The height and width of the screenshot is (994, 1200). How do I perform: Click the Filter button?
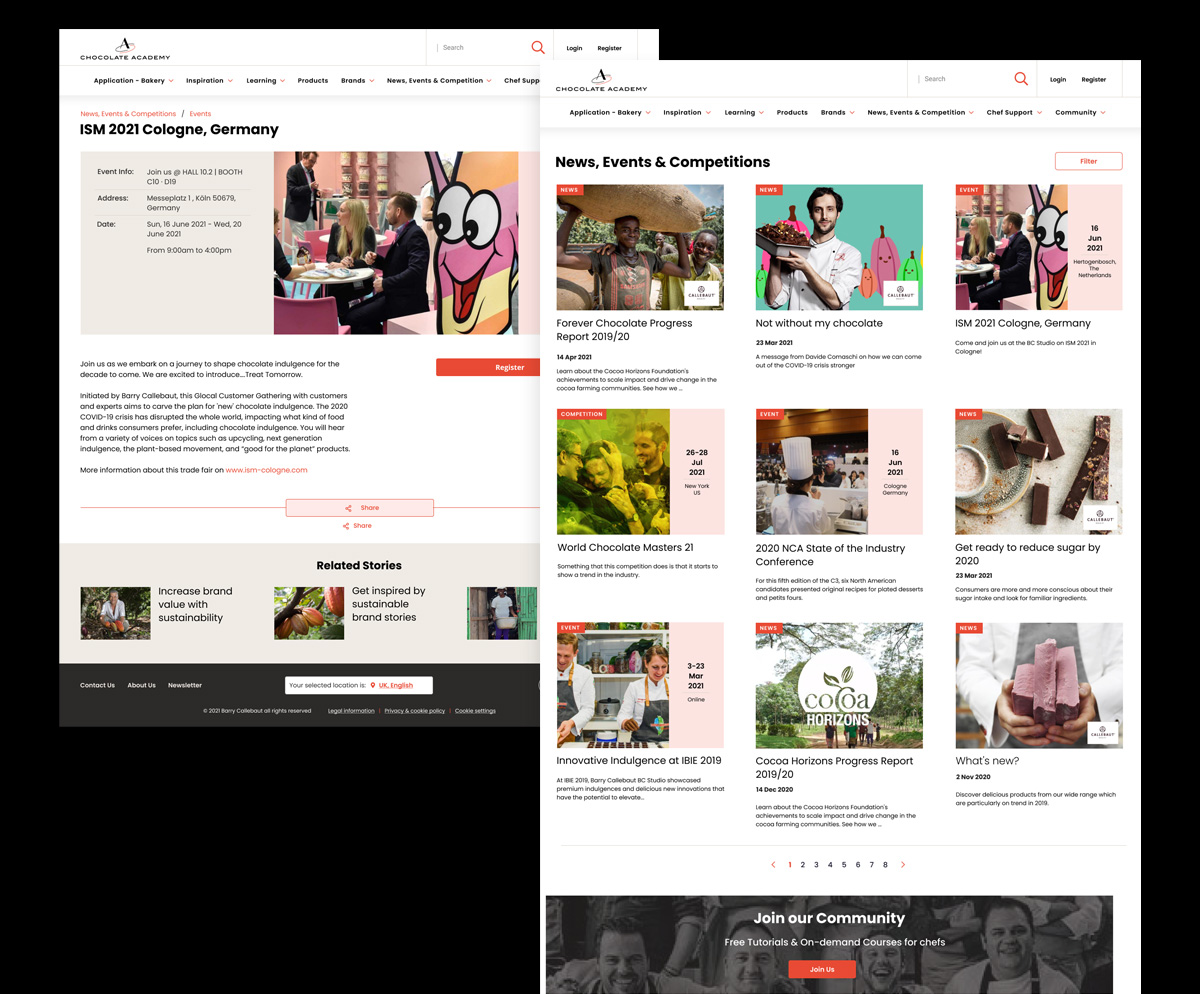pyautogui.click(x=1088, y=161)
